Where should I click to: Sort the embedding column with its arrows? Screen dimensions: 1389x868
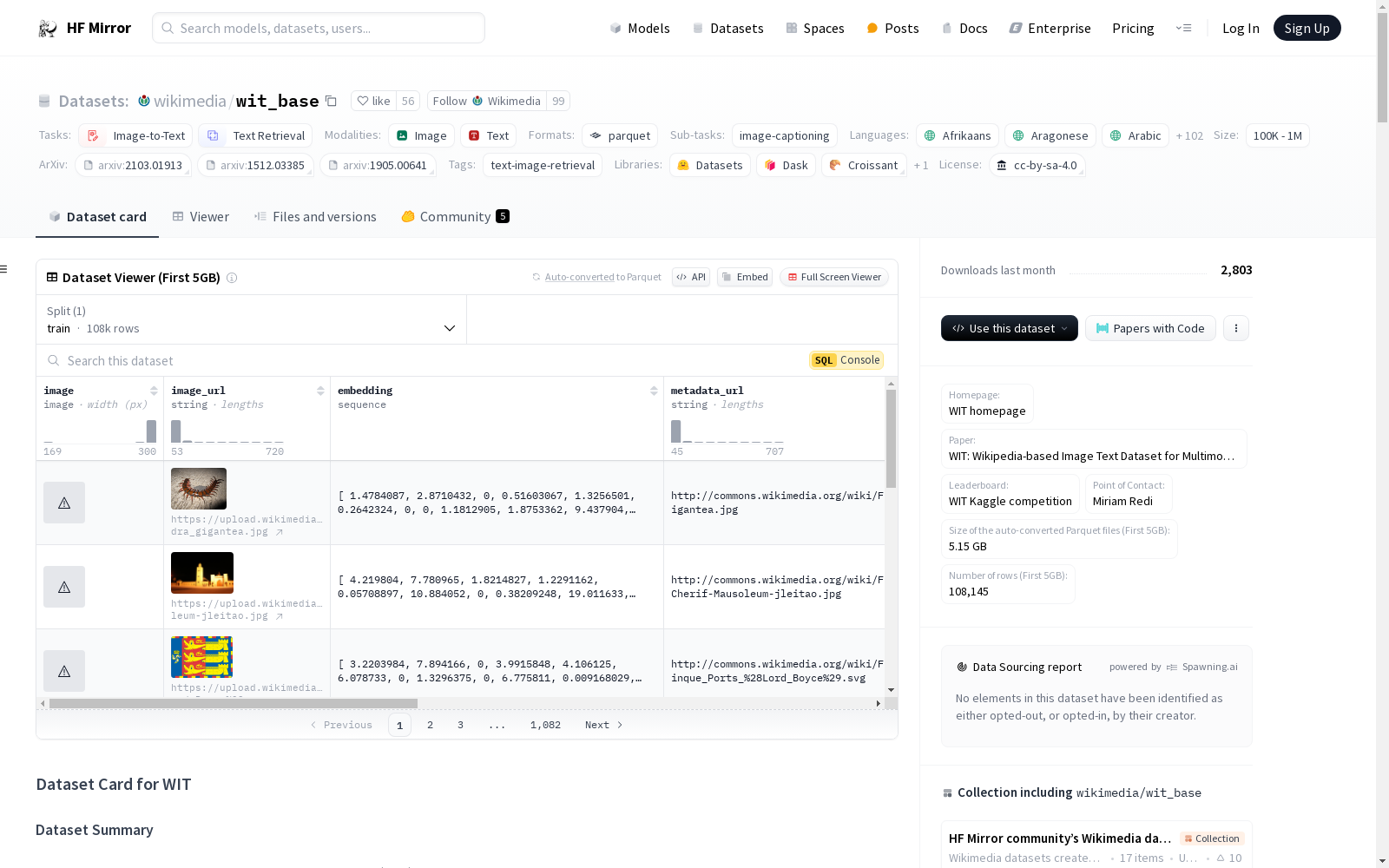coord(654,391)
